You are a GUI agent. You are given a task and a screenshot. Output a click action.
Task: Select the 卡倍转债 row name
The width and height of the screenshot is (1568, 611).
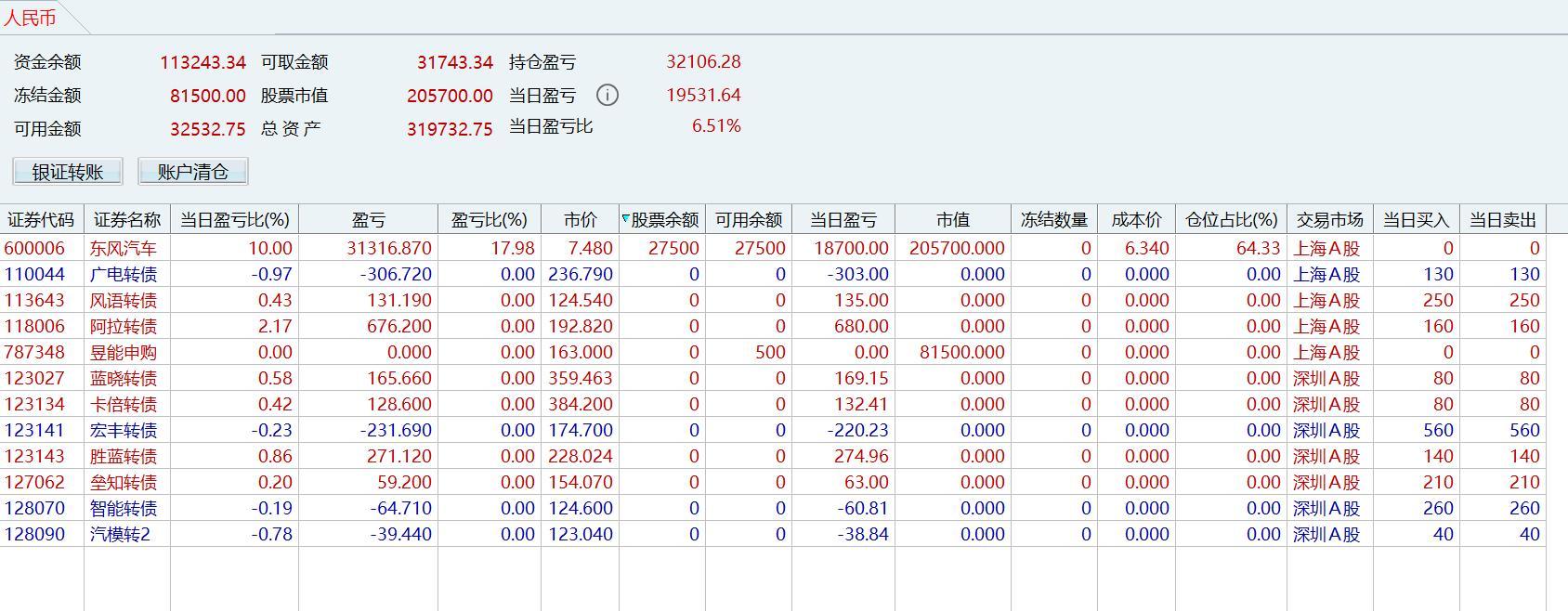coord(124,404)
